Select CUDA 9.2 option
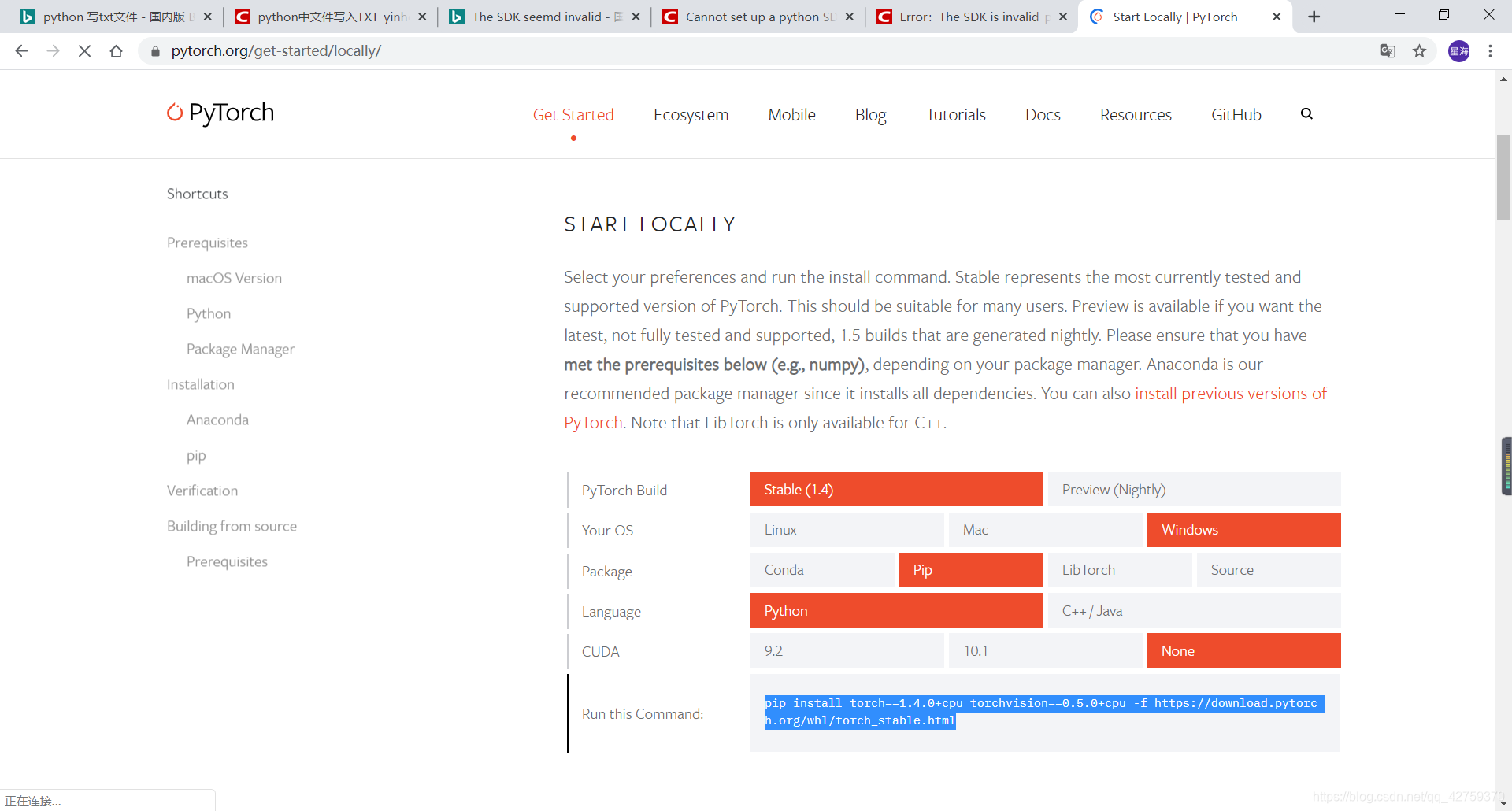This screenshot has width=1512, height=811. (x=847, y=650)
